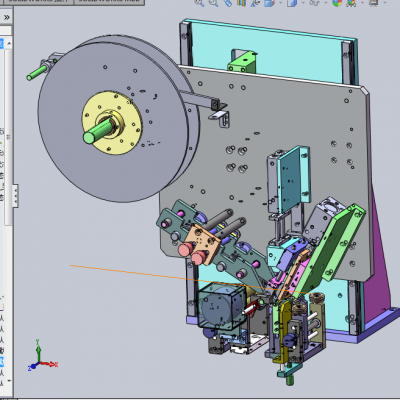Open the Hide/Show Items dropdown arrow
Viewport: 400px width, 400px height.
pos(325,3)
